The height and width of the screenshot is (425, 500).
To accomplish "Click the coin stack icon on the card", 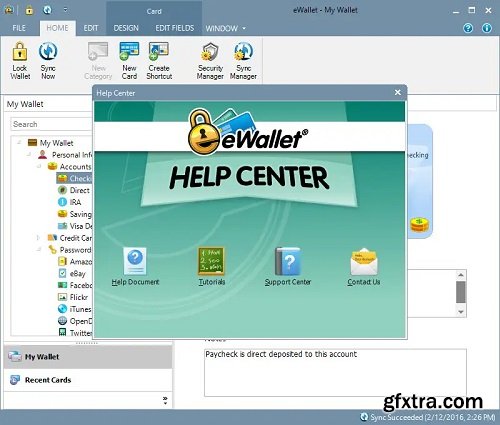I will pyautogui.click(x=419, y=224).
